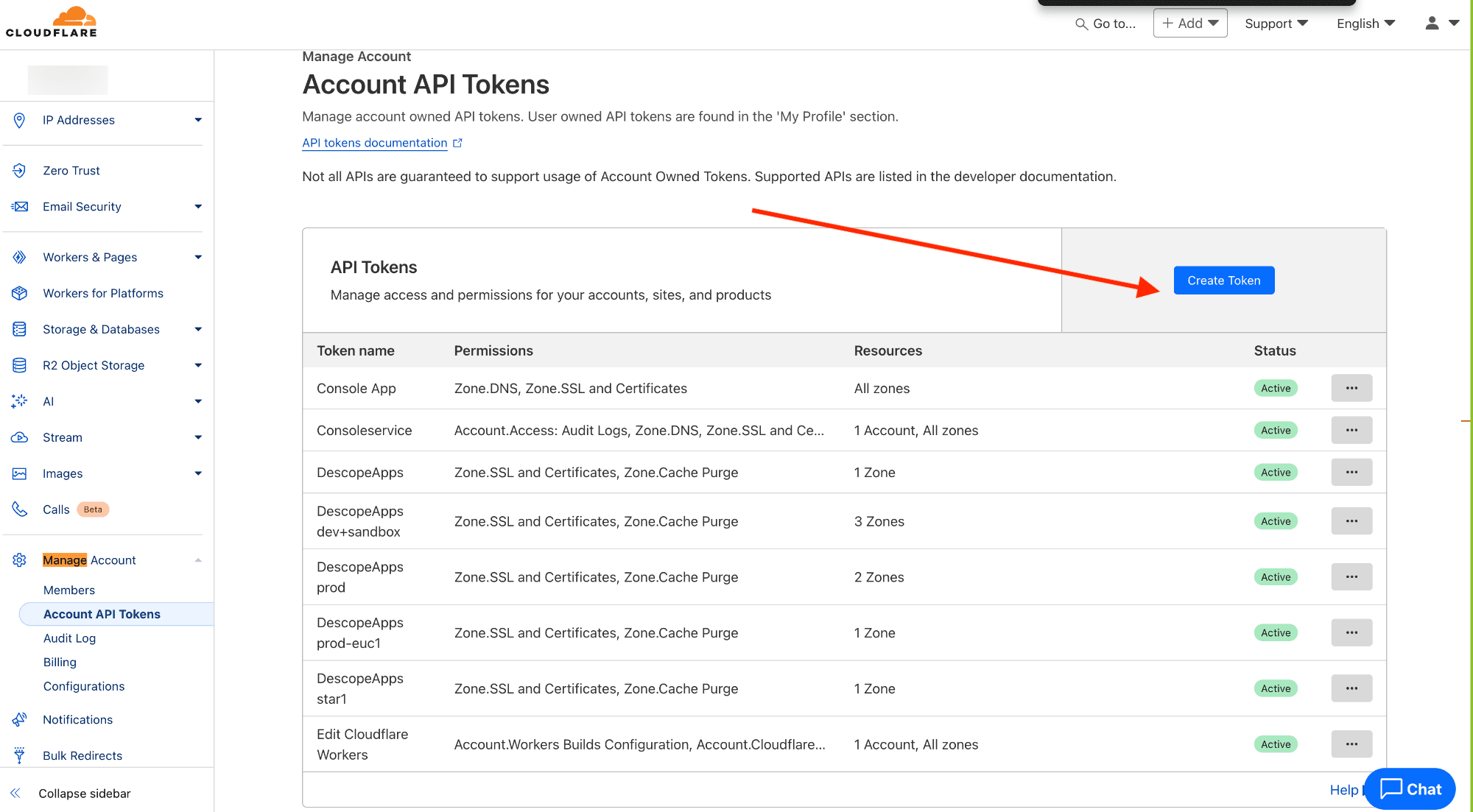Click the Notifications bell icon
Viewport: 1473px width, 812px height.
19,719
